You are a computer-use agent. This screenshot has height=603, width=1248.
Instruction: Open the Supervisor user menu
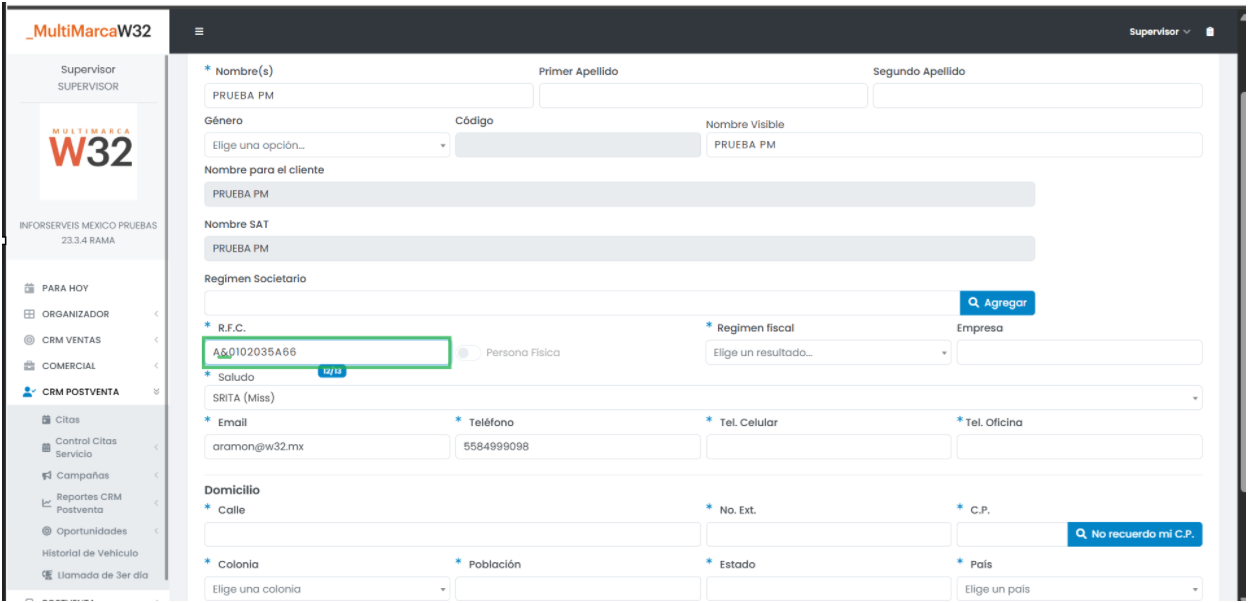pyautogui.click(x=1159, y=32)
